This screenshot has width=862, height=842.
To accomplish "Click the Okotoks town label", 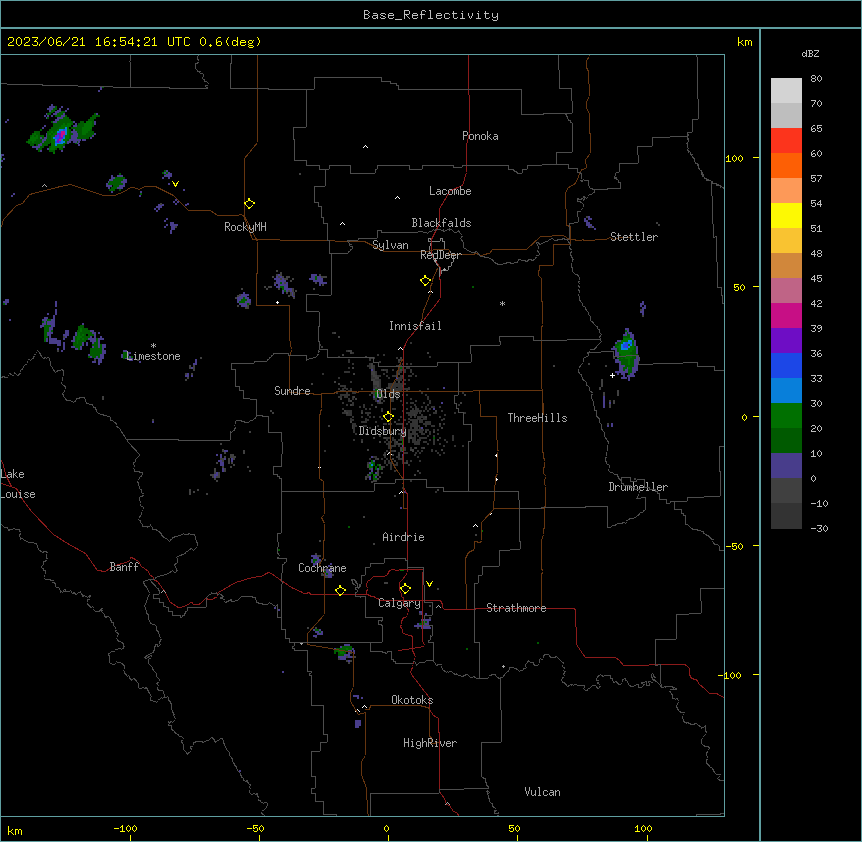I will pos(412,700).
